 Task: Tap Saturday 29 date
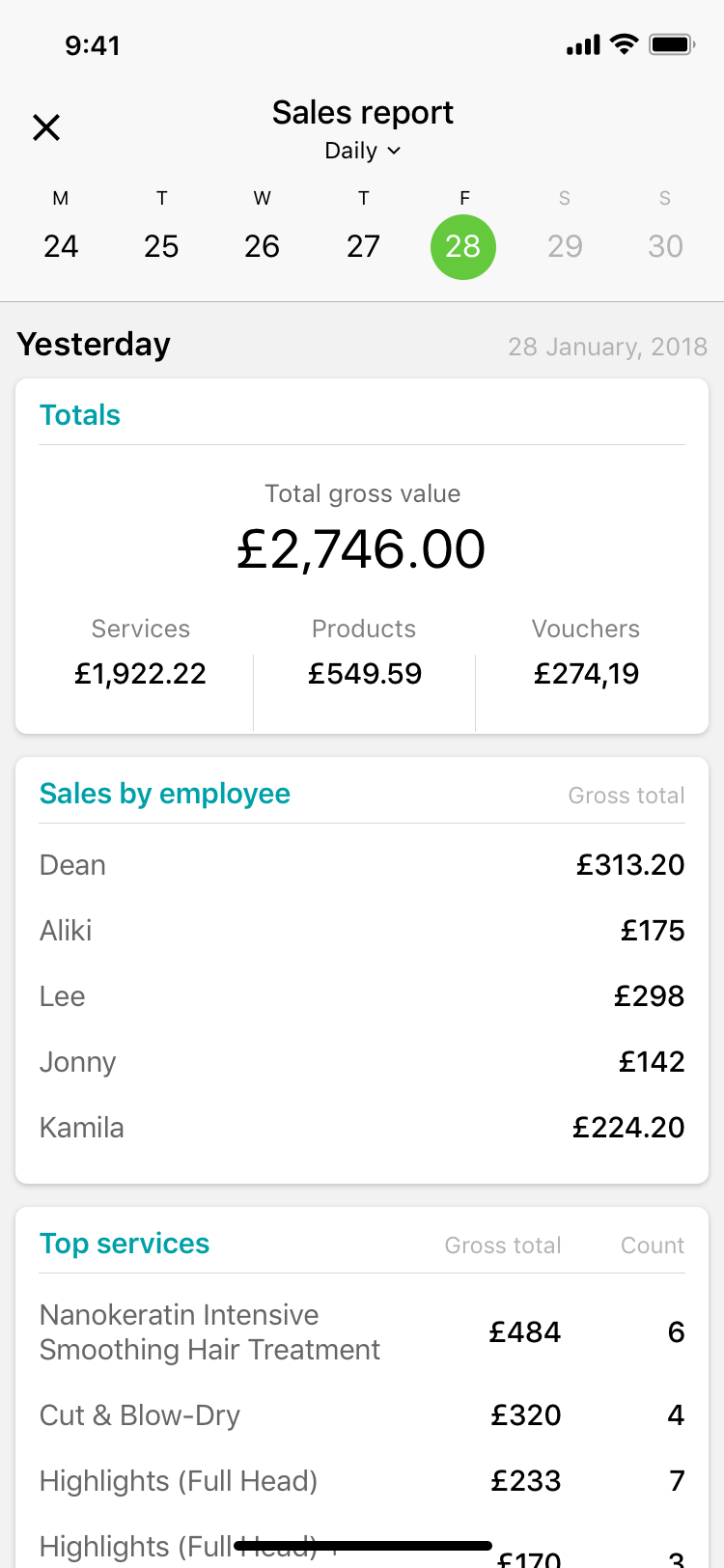(x=565, y=246)
